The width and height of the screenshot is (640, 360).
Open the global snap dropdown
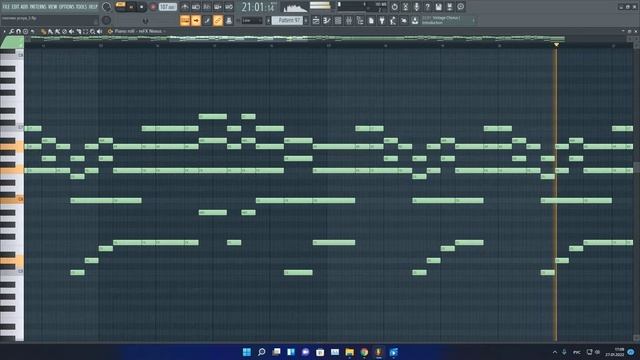[x=252, y=20]
